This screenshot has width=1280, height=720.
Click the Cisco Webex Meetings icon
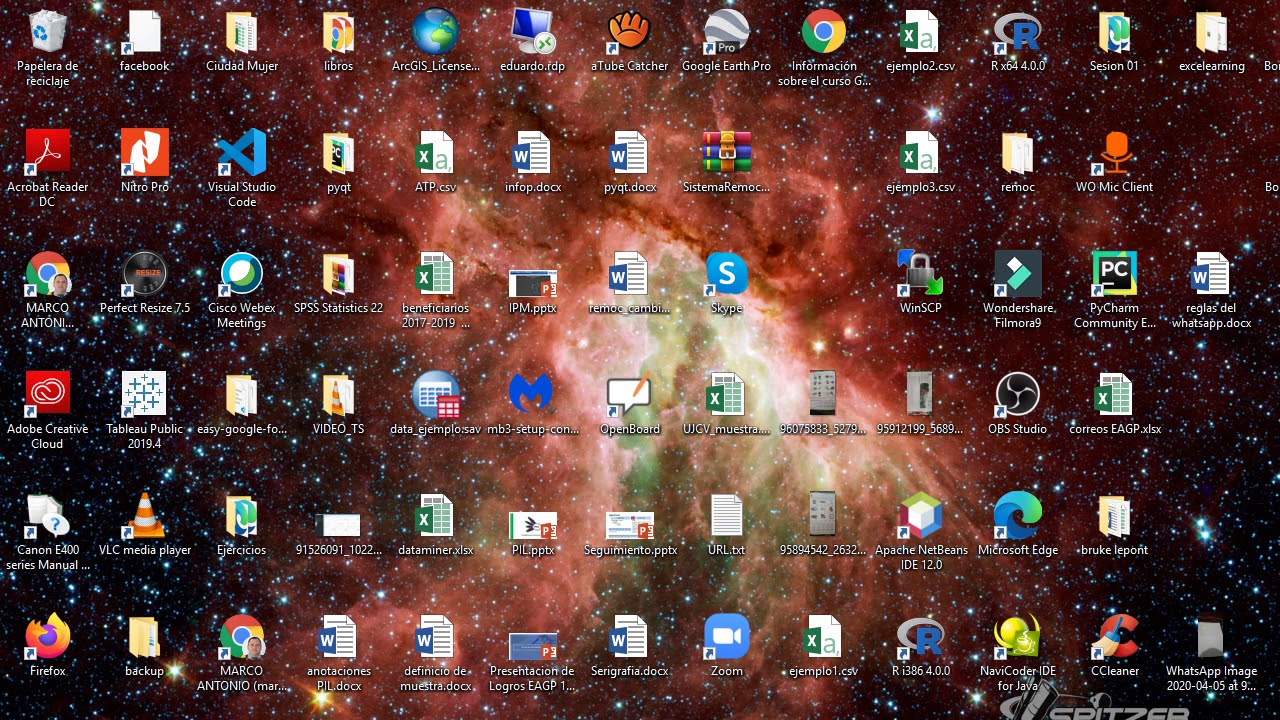point(241,274)
